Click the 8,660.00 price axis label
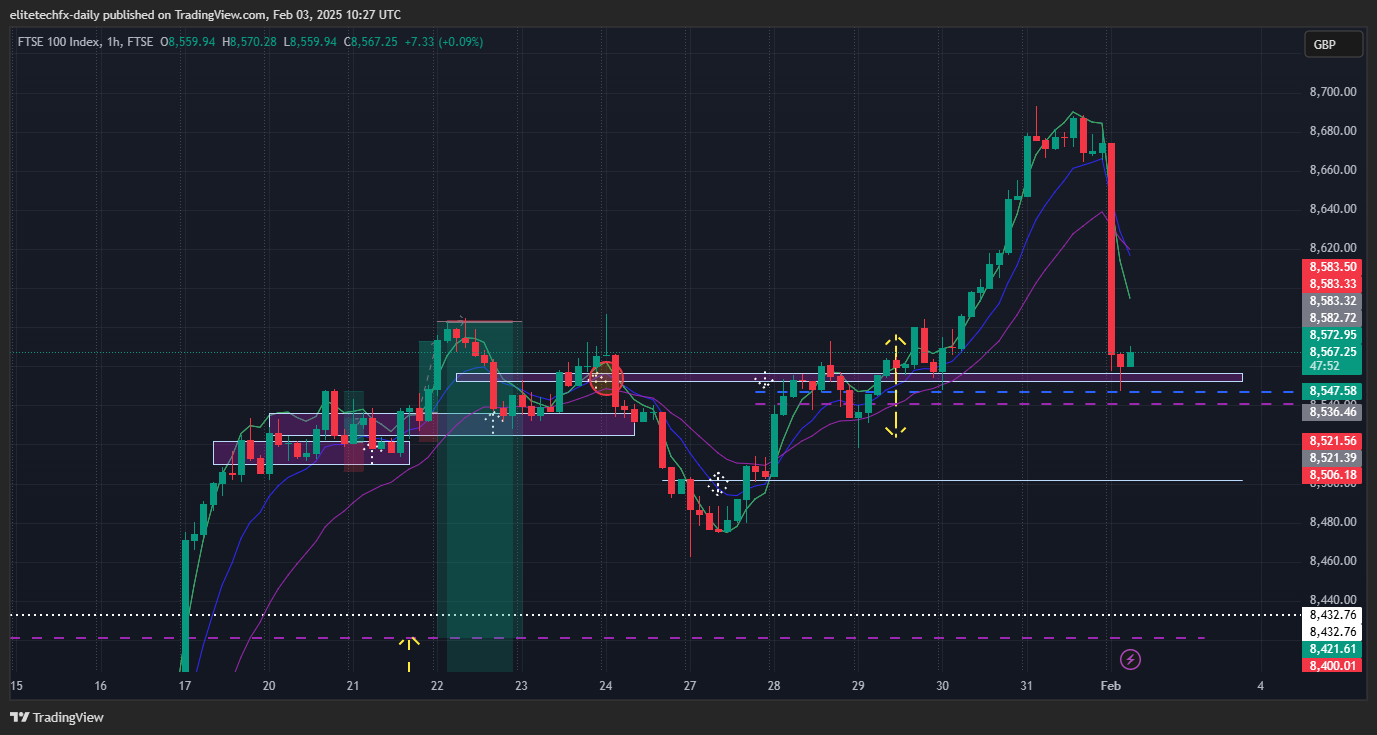 pyautogui.click(x=1332, y=170)
